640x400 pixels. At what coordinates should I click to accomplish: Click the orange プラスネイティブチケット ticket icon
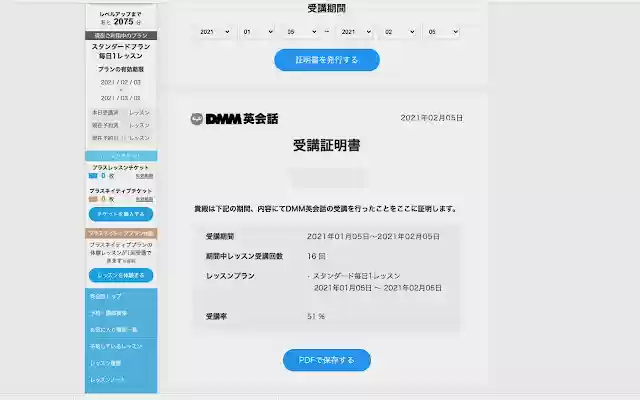93,199
